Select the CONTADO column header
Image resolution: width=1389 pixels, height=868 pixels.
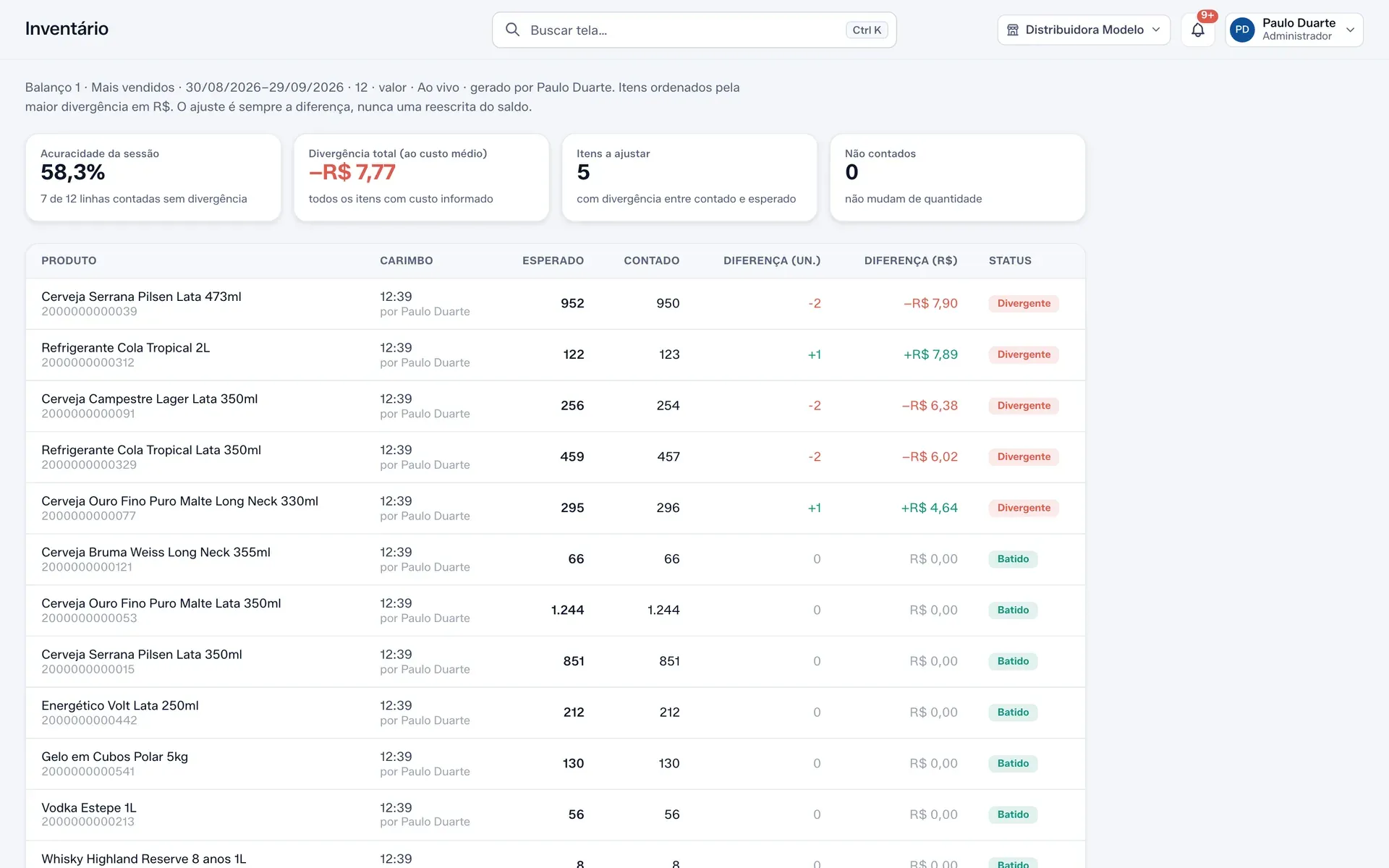(652, 260)
